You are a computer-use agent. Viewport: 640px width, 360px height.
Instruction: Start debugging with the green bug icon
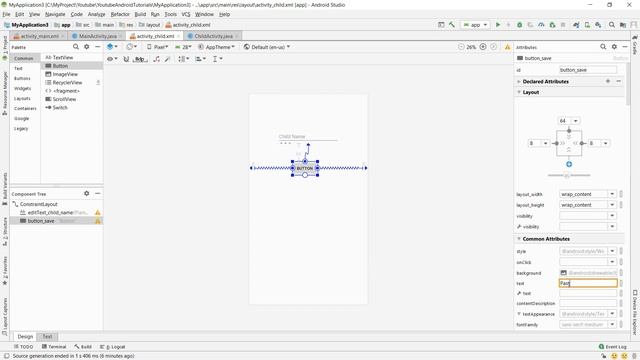click(x=520, y=25)
